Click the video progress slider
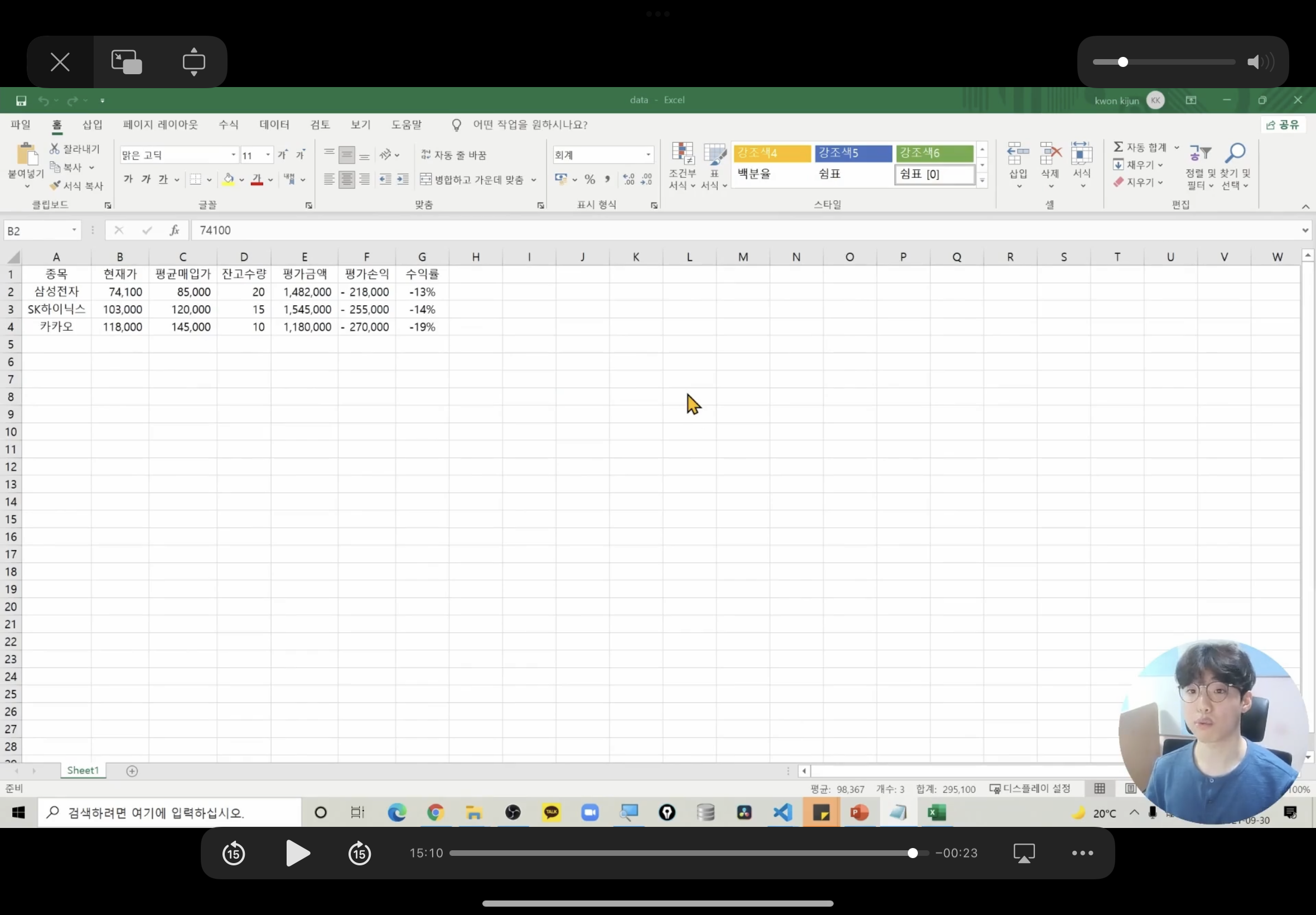Screen dimensions: 1316x915 tap(689, 853)
